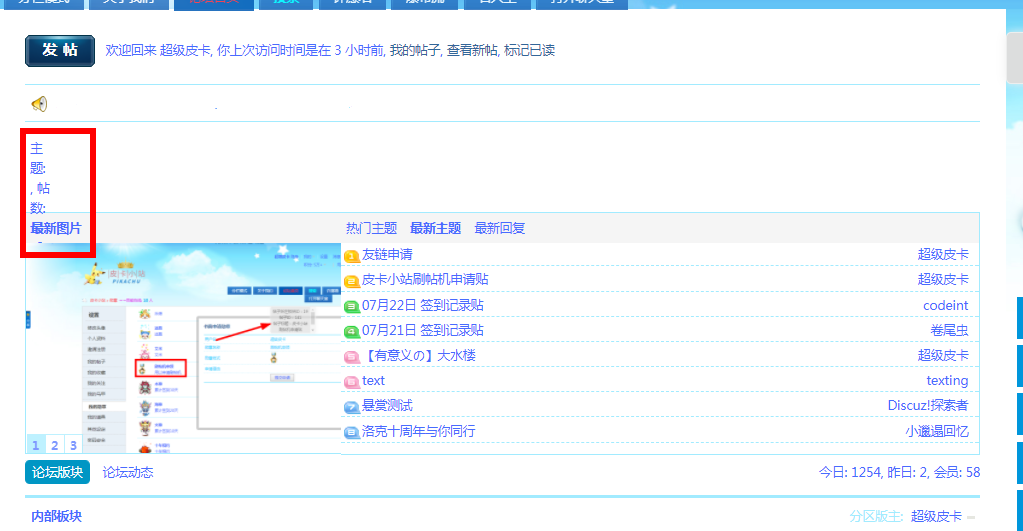Click the latest image slideshow thumbnail
The height and width of the screenshot is (531, 1023).
pos(183,348)
